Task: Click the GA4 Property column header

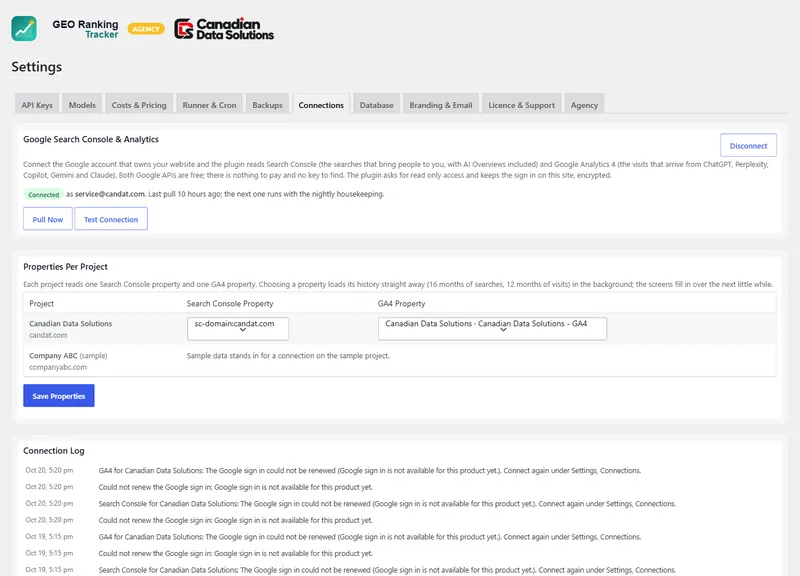Action: click(x=402, y=304)
